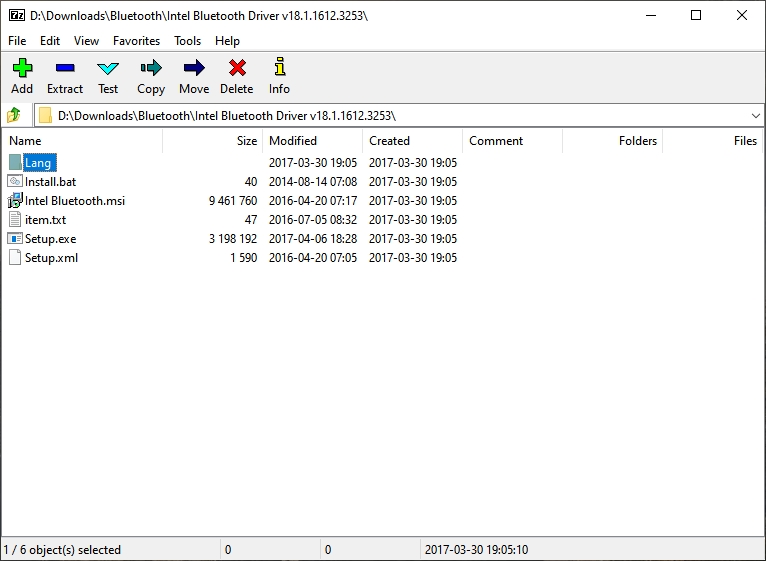This screenshot has width=766, height=561.
Task: Select the Setup.exe file name
Action: [50, 239]
